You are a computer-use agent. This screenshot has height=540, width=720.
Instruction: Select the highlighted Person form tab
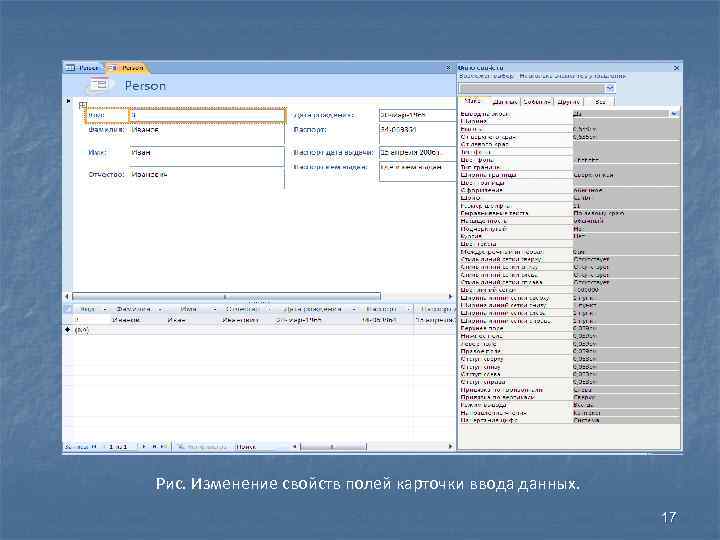pyautogui.click(x=126, y=68)
